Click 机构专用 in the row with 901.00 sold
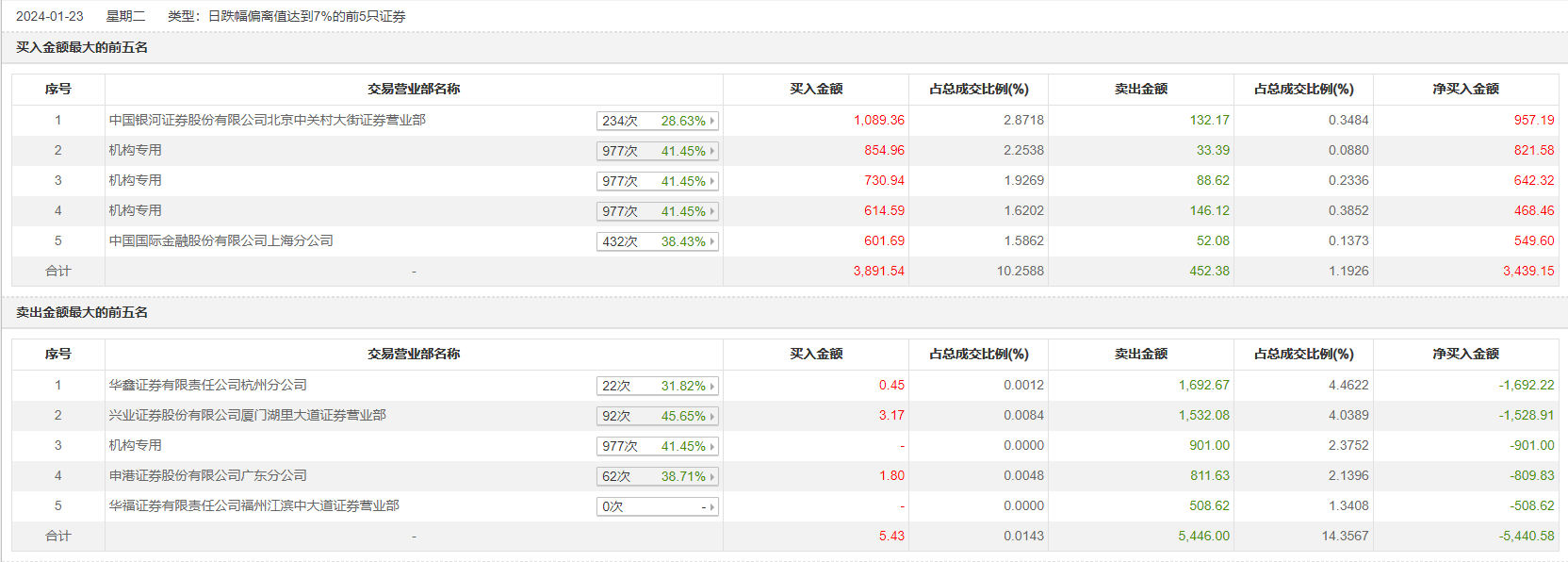Image resolution: width=1568 pixels, height=562 pixels. (x=136, y=445)
